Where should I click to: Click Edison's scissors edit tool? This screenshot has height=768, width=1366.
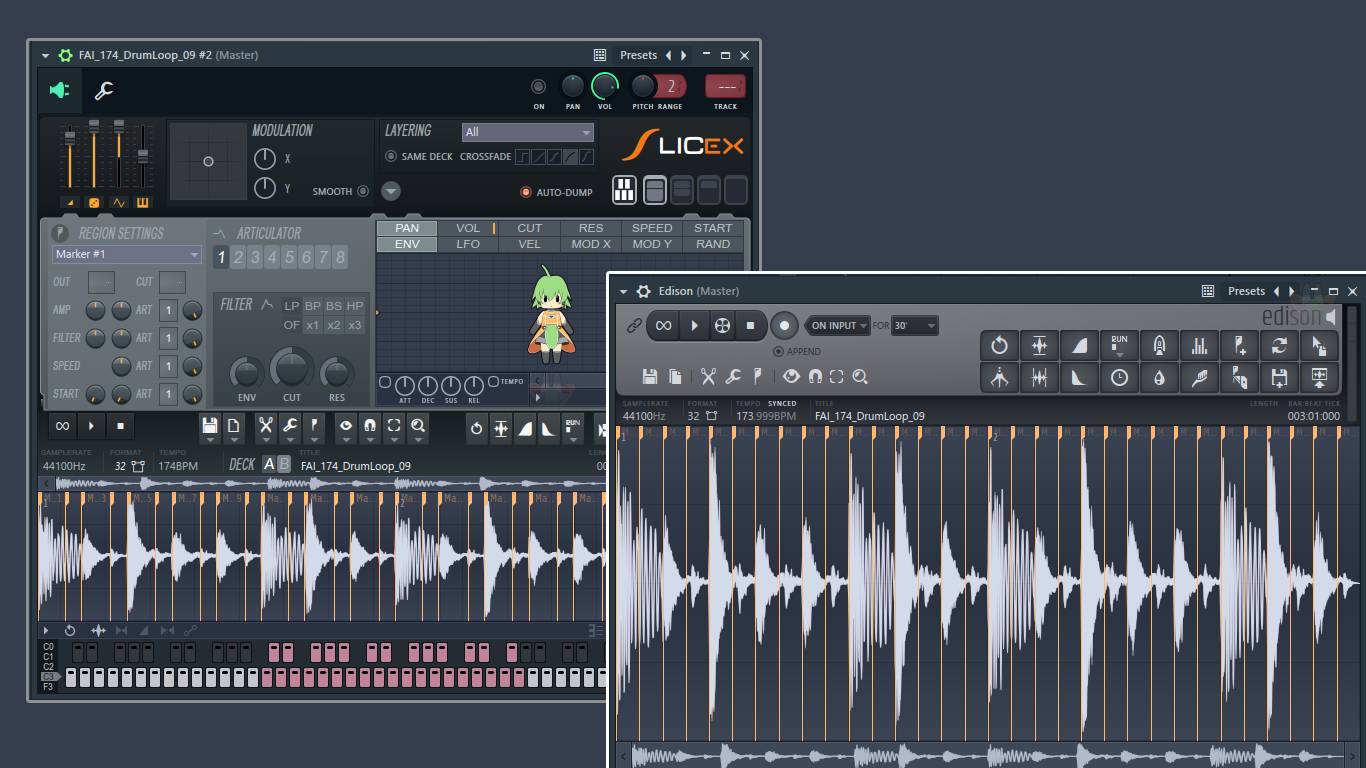click(x=708, y=376)
